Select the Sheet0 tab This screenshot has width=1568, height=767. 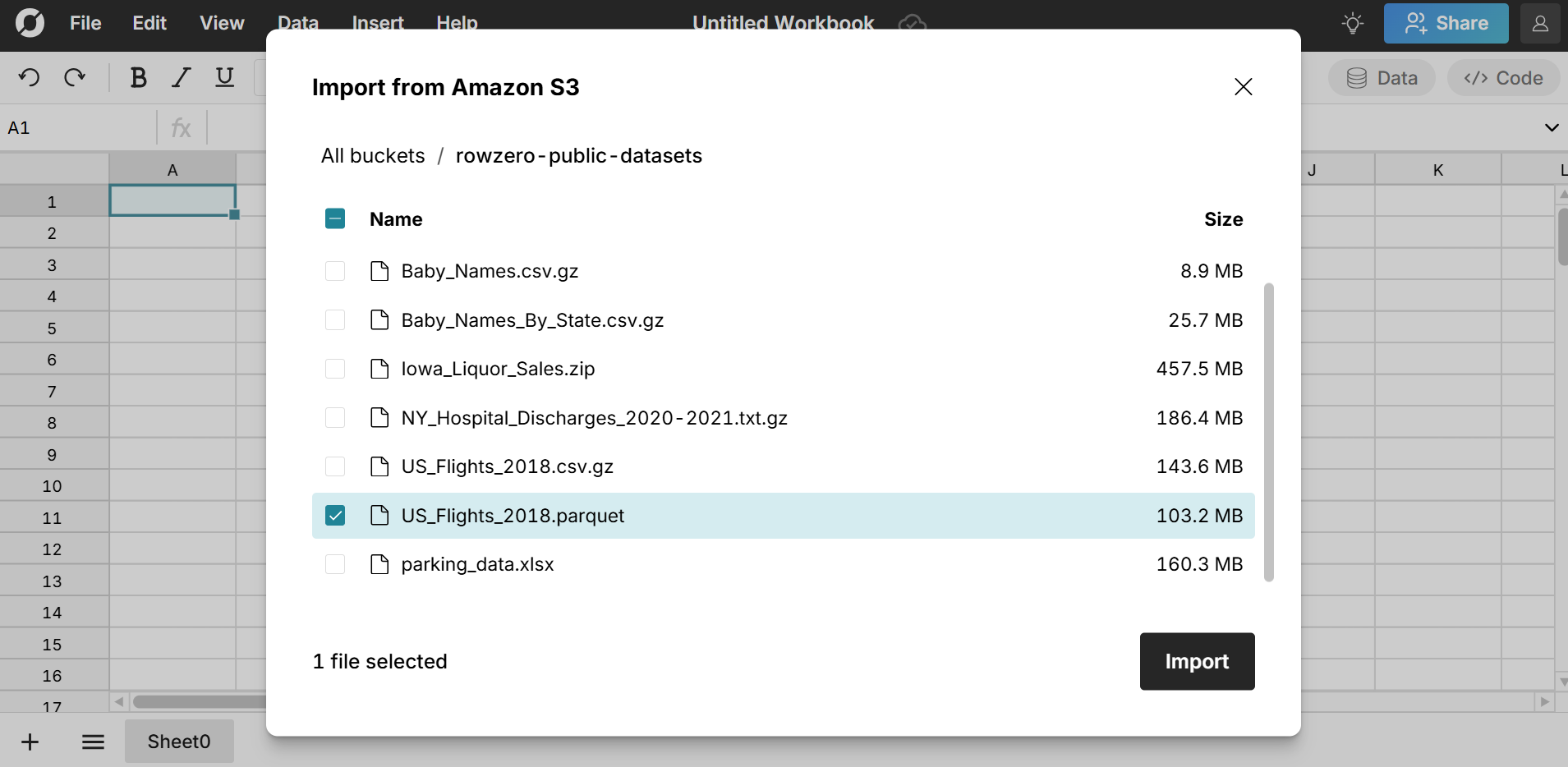pos(179,741)
